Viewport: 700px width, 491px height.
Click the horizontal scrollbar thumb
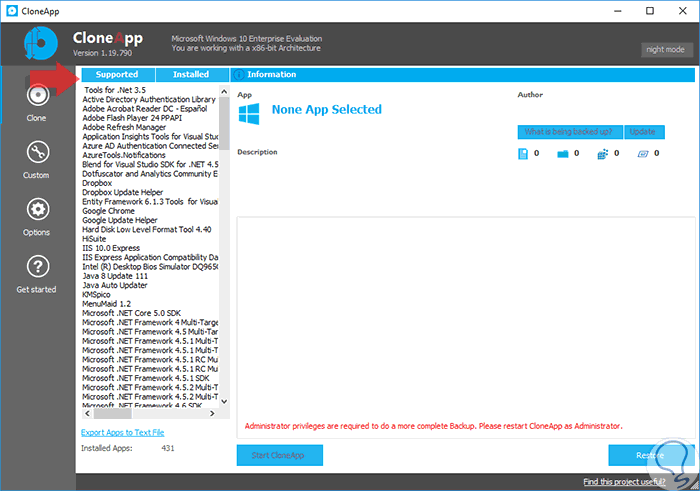[x=112, y=414]
